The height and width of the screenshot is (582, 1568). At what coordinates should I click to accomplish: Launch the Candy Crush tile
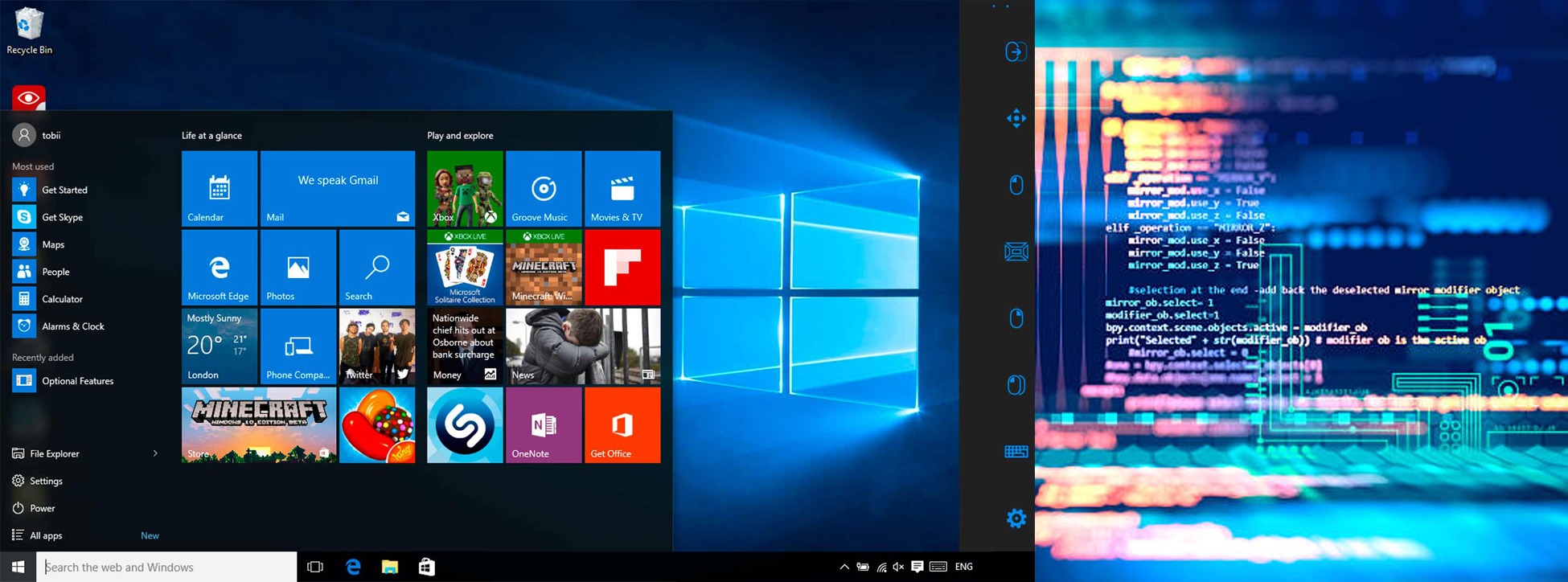click(377, 425)
